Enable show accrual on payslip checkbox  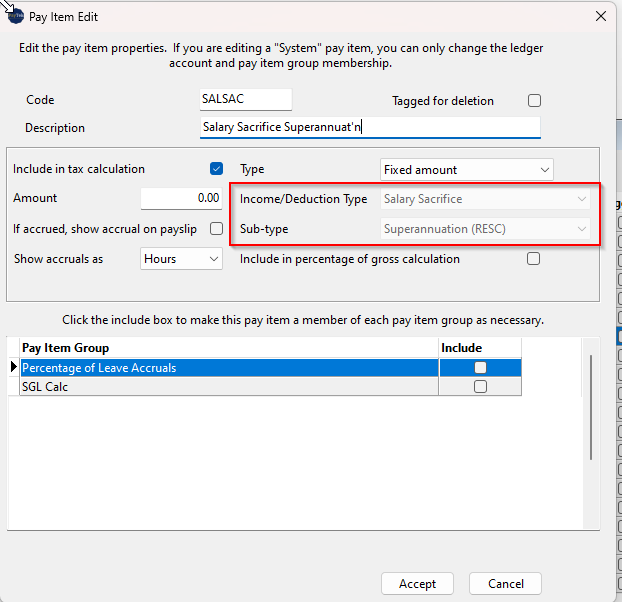click(x=216, y=229)
